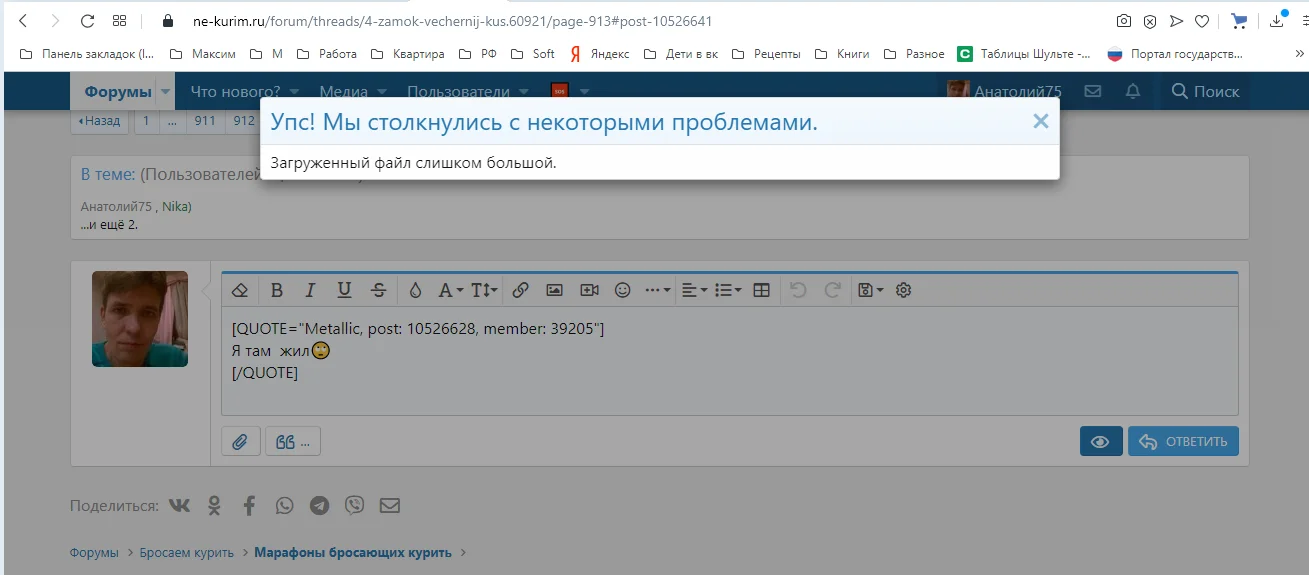This screenshot has height=575, width=1309.
Task: Go to thread page 911
Action: (205, 121)
